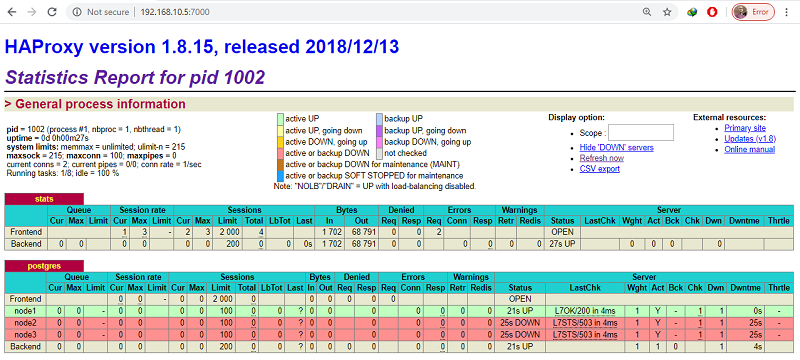Viewport: 800px width, 360px height.
Task: Click postgres Backend downtime 4s
Action: pos(757,347)
